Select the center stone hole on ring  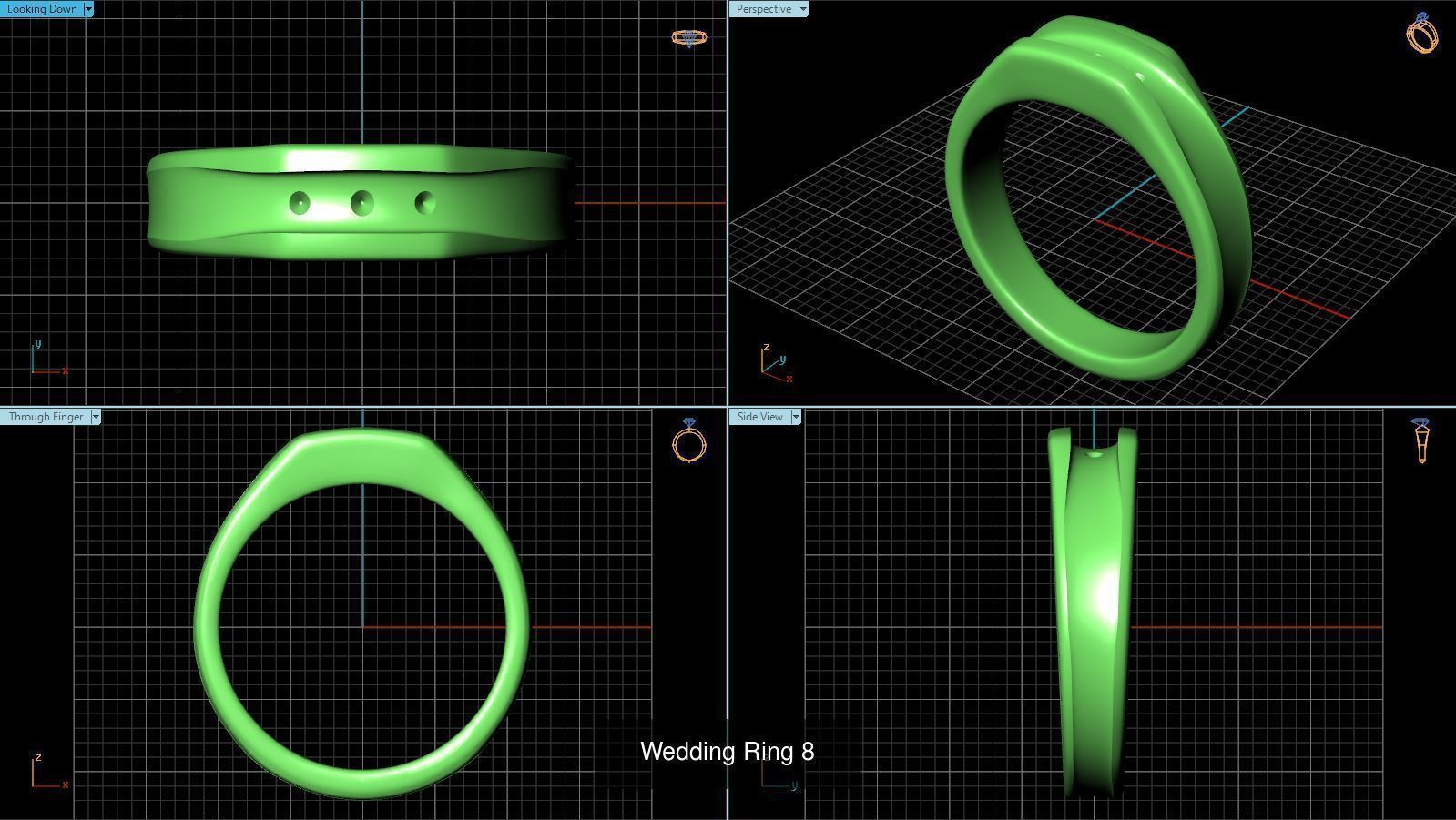pyautogui.click(x=361, y=203)
